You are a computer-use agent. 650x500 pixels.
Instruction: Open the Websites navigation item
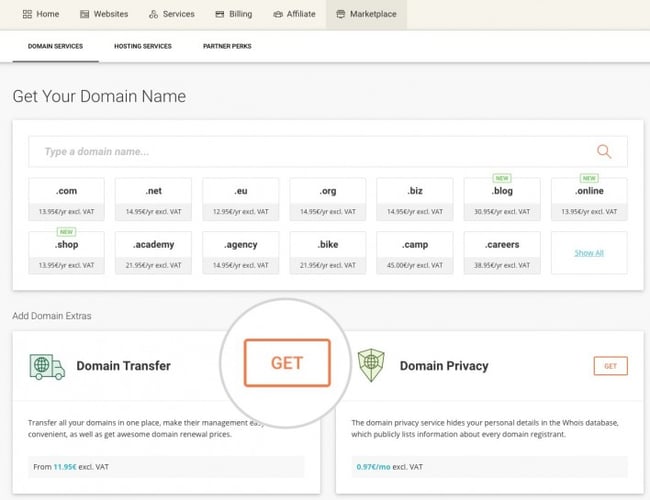click(104, 14)
